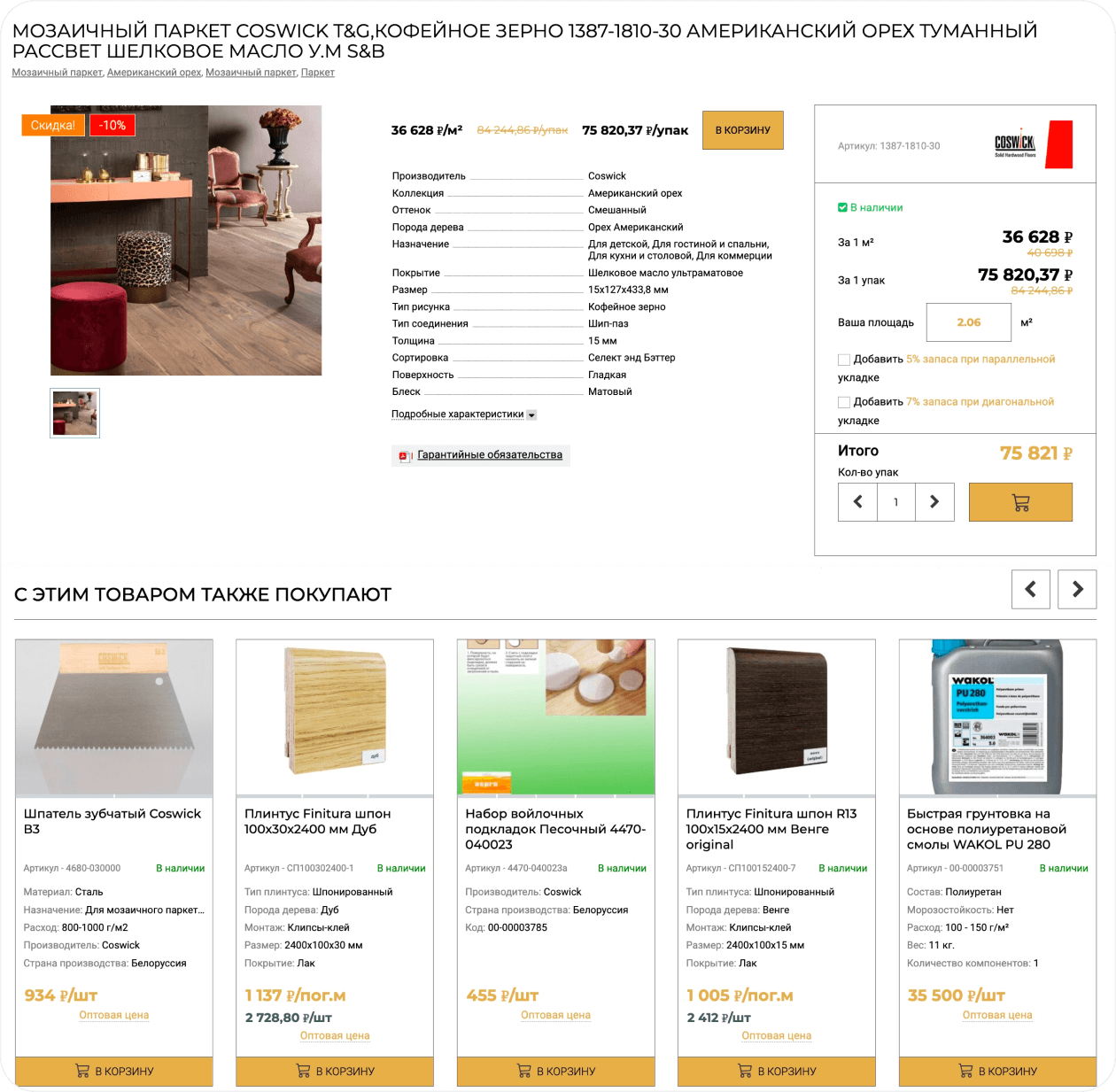Open the Паркет breadcrumb link
Screen dimensions: 1116x1092
click(x=318, y=73)
